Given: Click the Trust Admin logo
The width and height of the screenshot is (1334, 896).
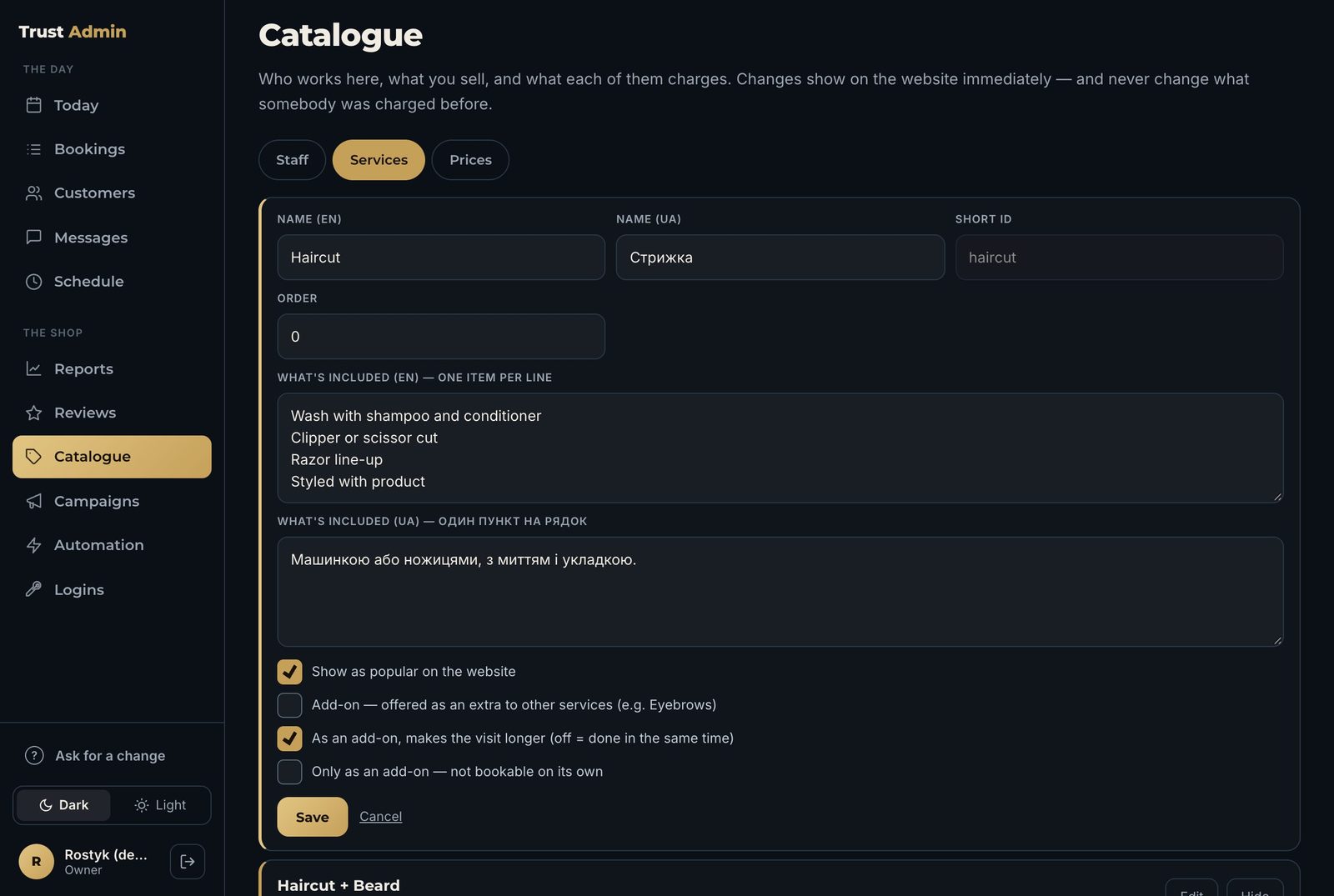Looking at the screenshot, I should coord(73,32).
